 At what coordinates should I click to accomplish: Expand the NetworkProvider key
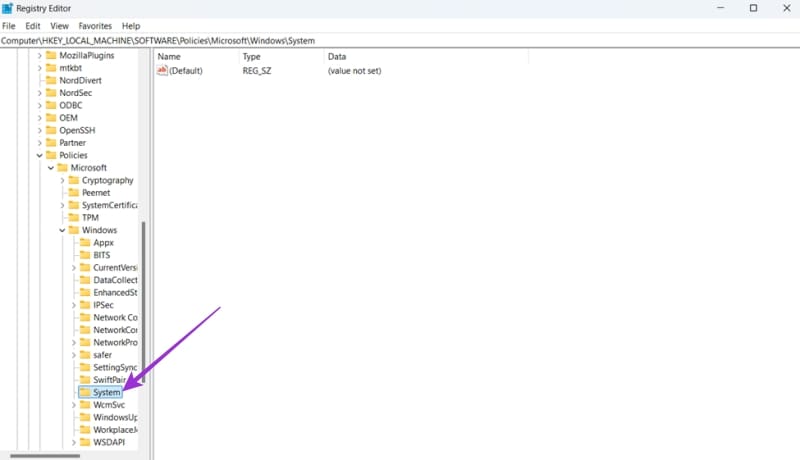73,342
